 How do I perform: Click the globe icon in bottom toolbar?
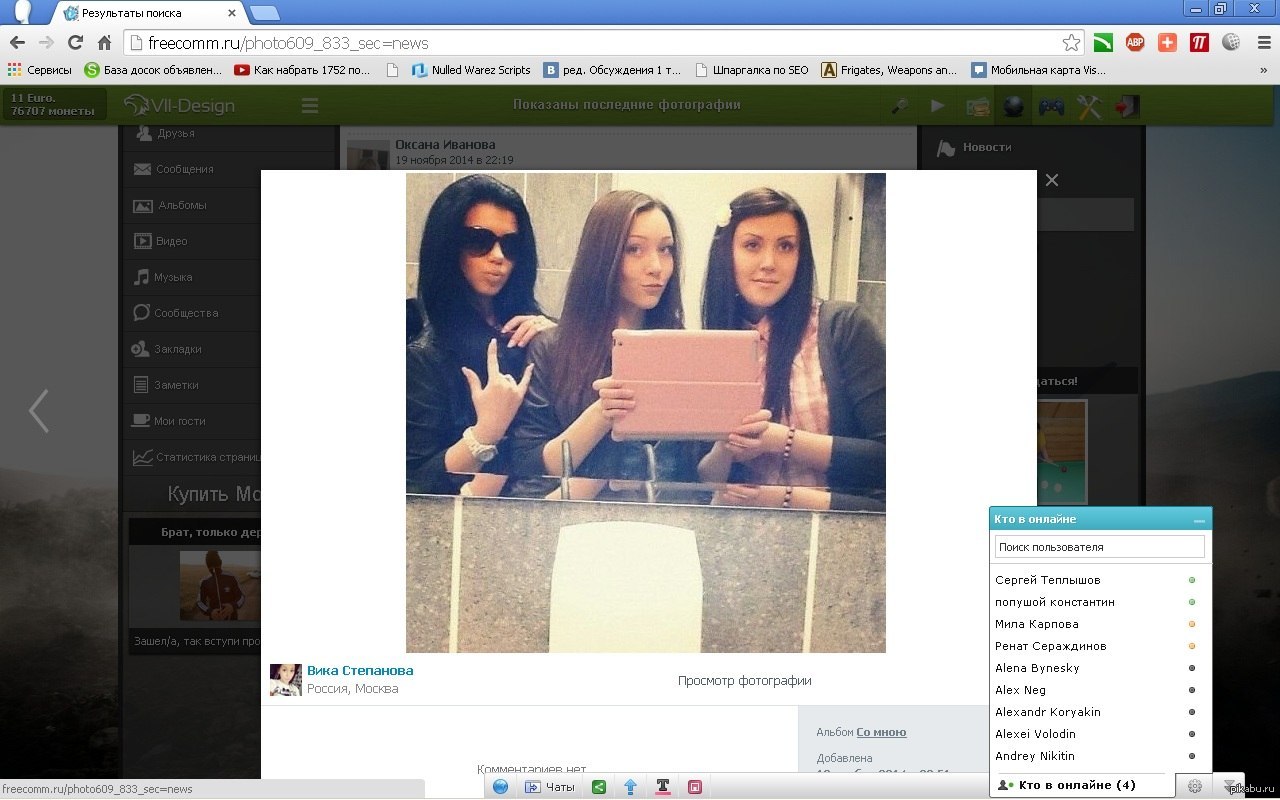[500, 787]
